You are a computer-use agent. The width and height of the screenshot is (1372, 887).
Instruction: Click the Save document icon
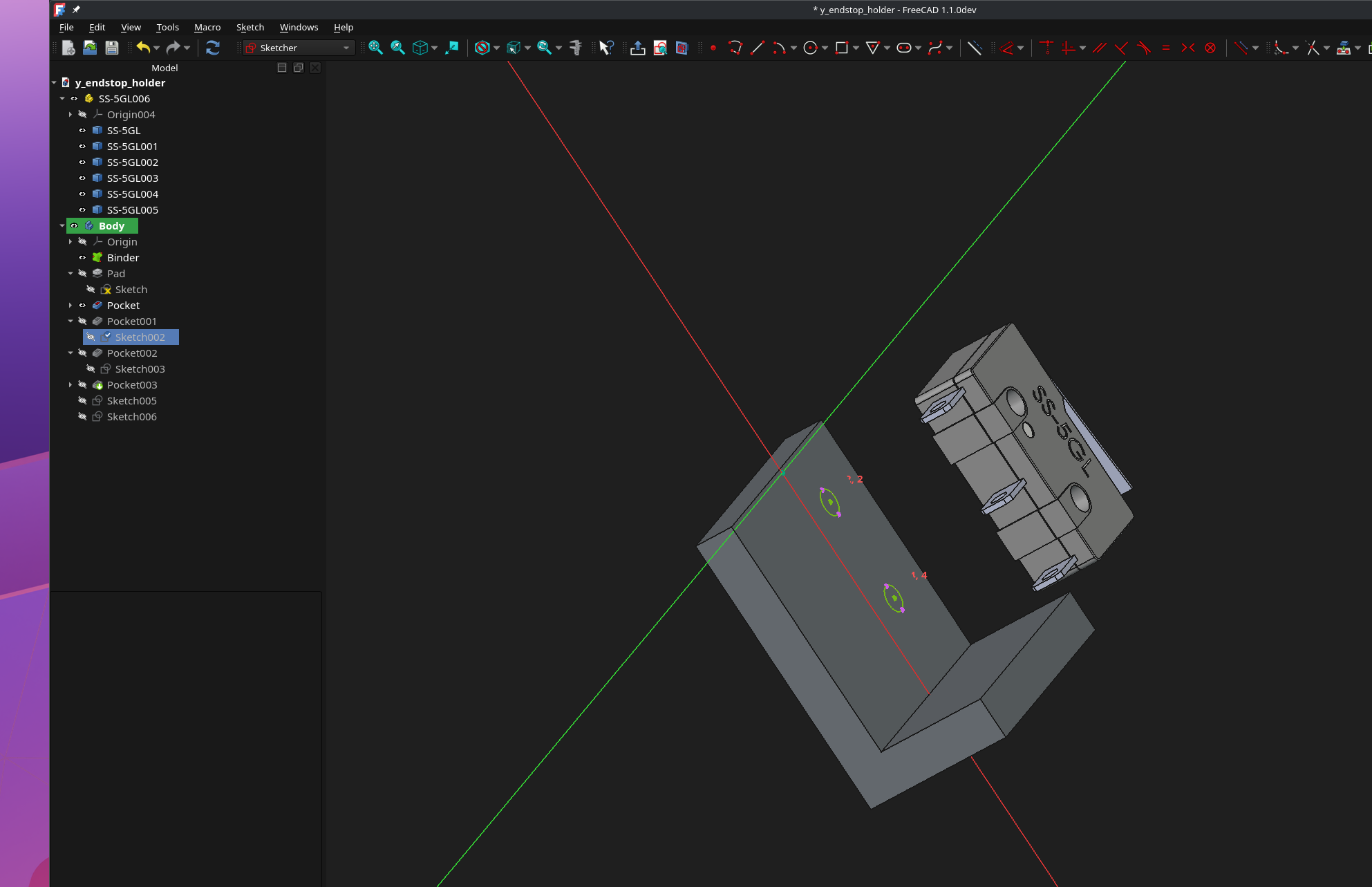click(112, 48)
